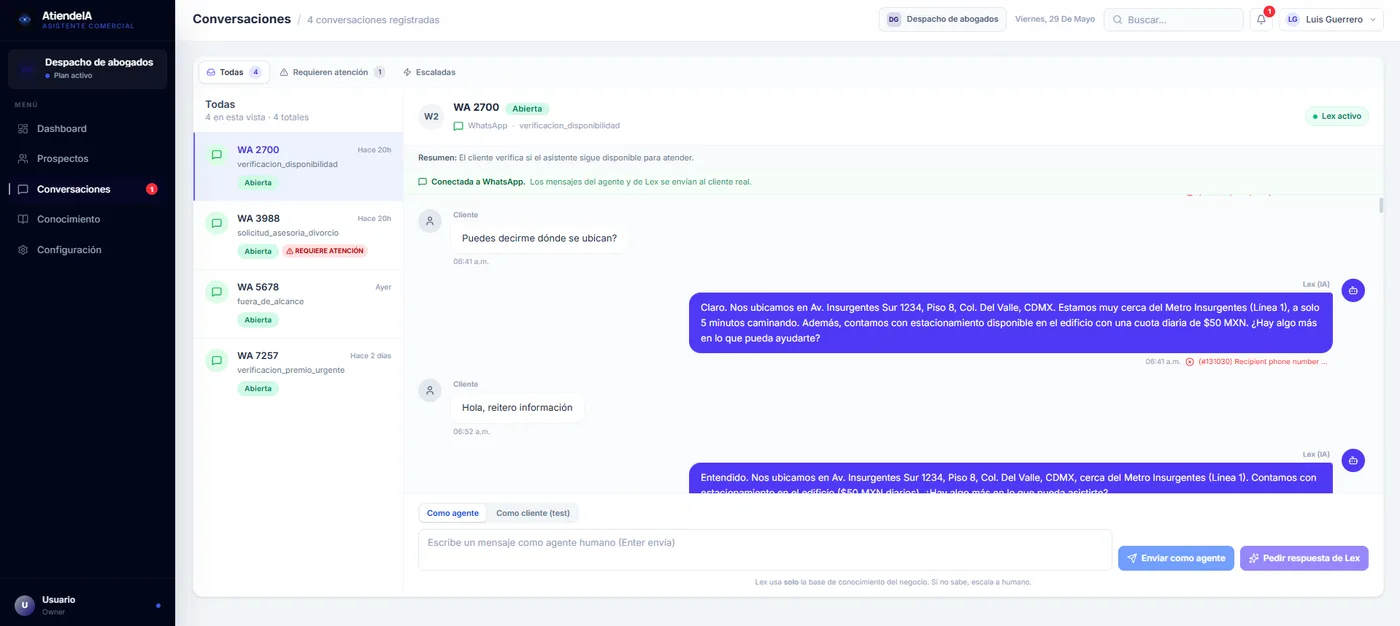Click the chat icon of WA 7257
The height and width of the screenshot is (626, 1400).
217,360
